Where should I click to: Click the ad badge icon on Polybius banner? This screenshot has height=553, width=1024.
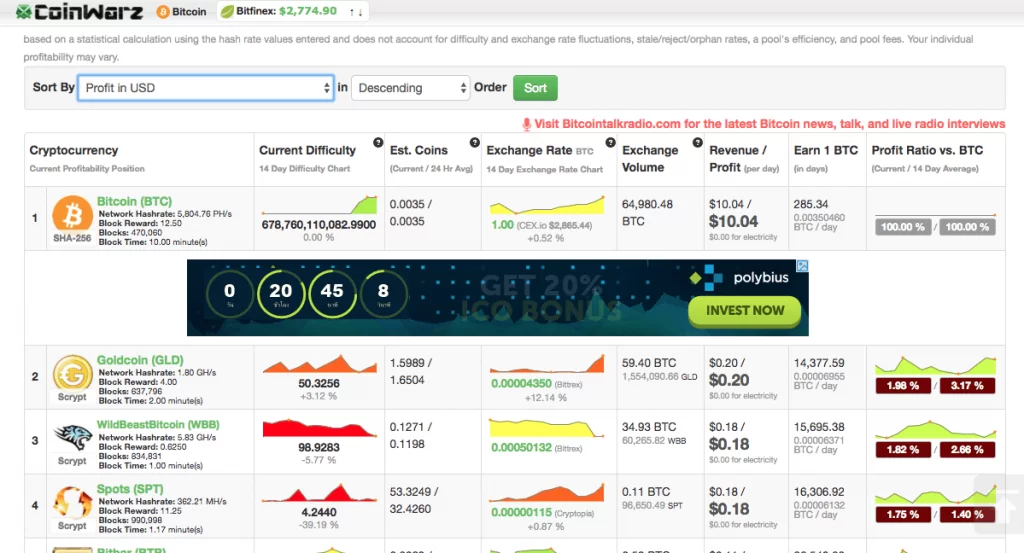point(802,267)
